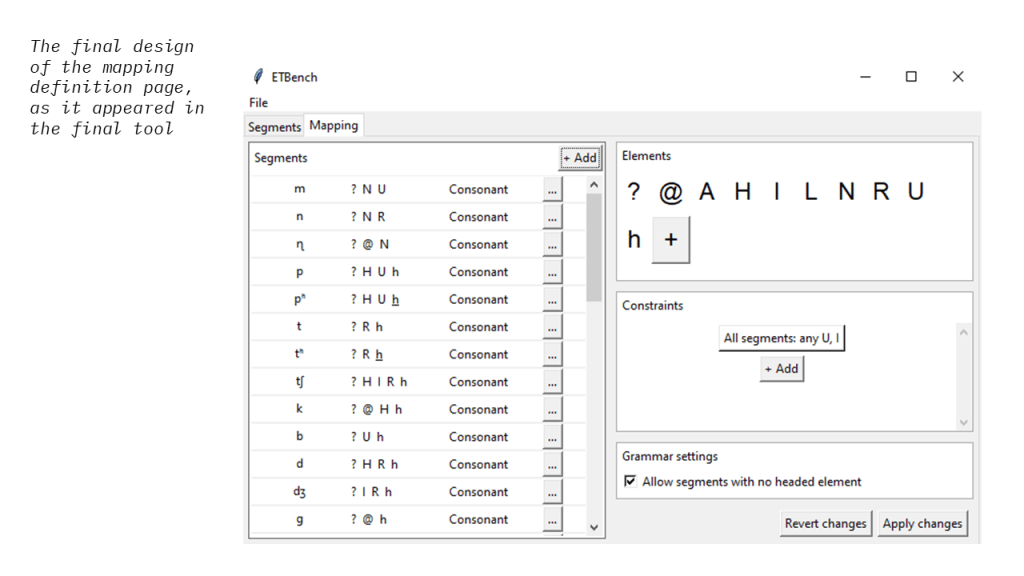Click the @ element symbol

(669, 194)
